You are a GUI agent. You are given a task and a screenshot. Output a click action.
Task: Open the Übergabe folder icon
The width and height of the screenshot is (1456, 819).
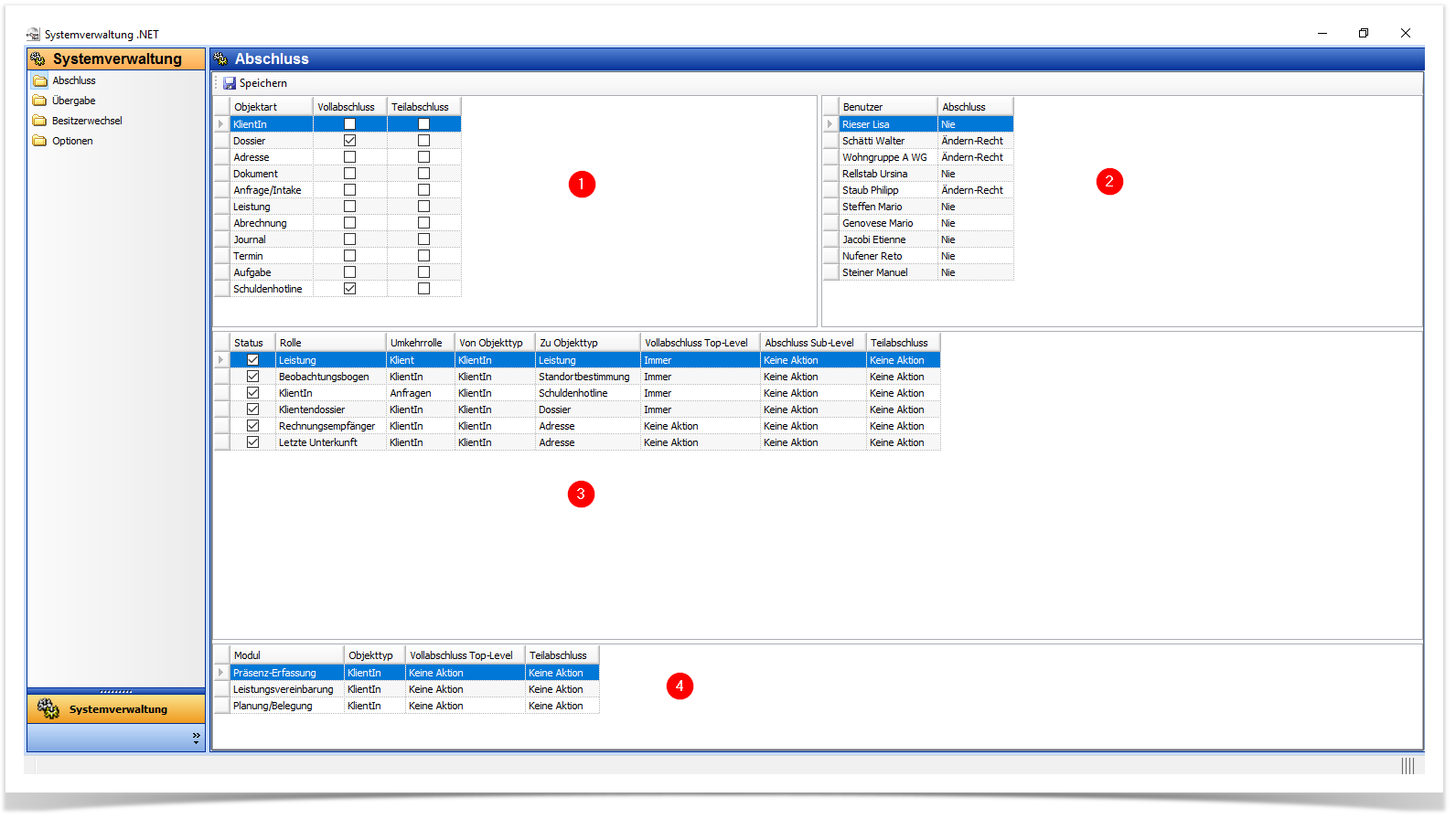click(39, 101)
